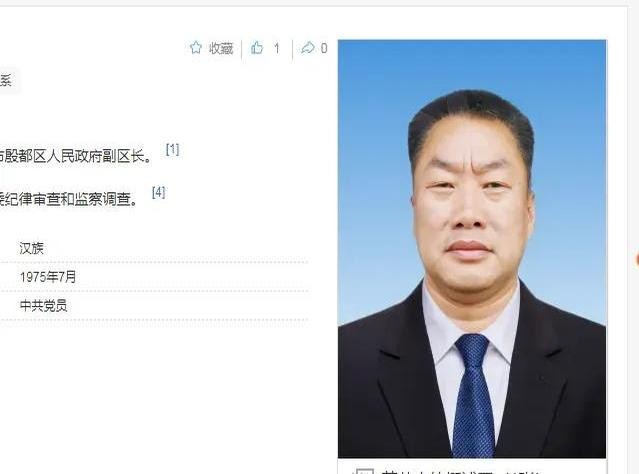Open the portrait photo of the official
Screen dimensions: 639x474
472,249
